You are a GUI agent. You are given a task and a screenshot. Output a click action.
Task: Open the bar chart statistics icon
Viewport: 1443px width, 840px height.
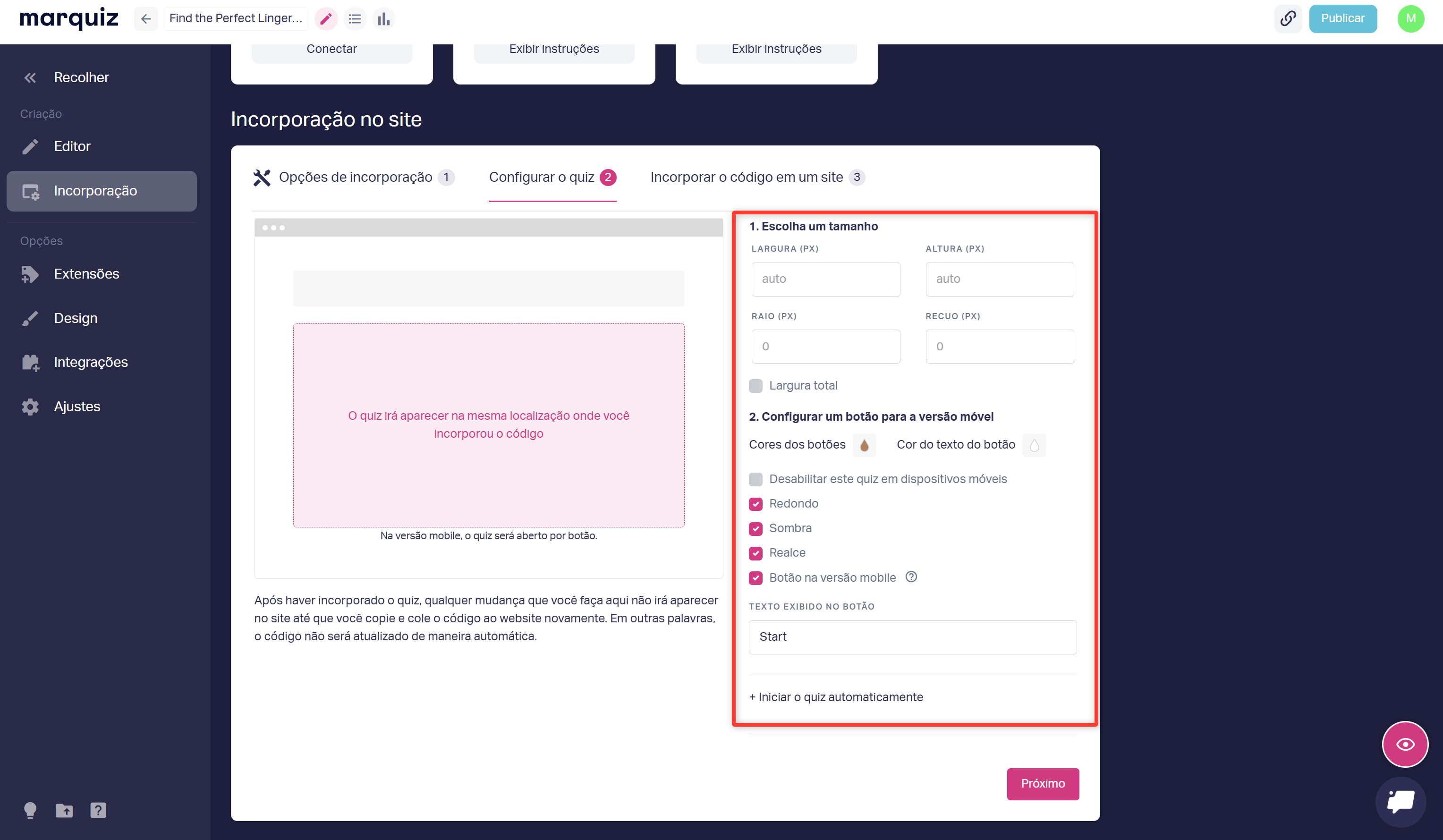(384, 19)
